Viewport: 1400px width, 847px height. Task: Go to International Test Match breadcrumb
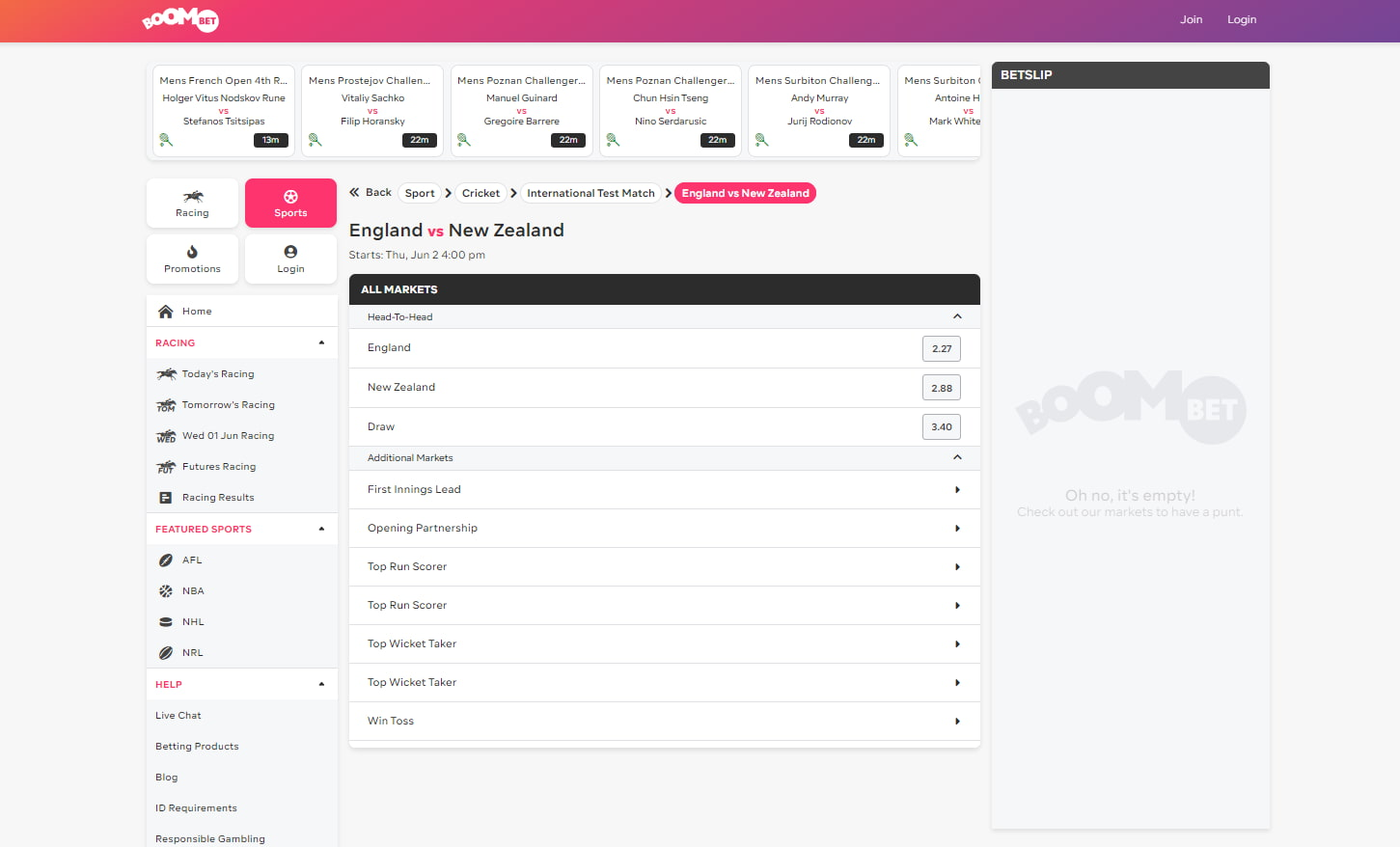[590, 193]
